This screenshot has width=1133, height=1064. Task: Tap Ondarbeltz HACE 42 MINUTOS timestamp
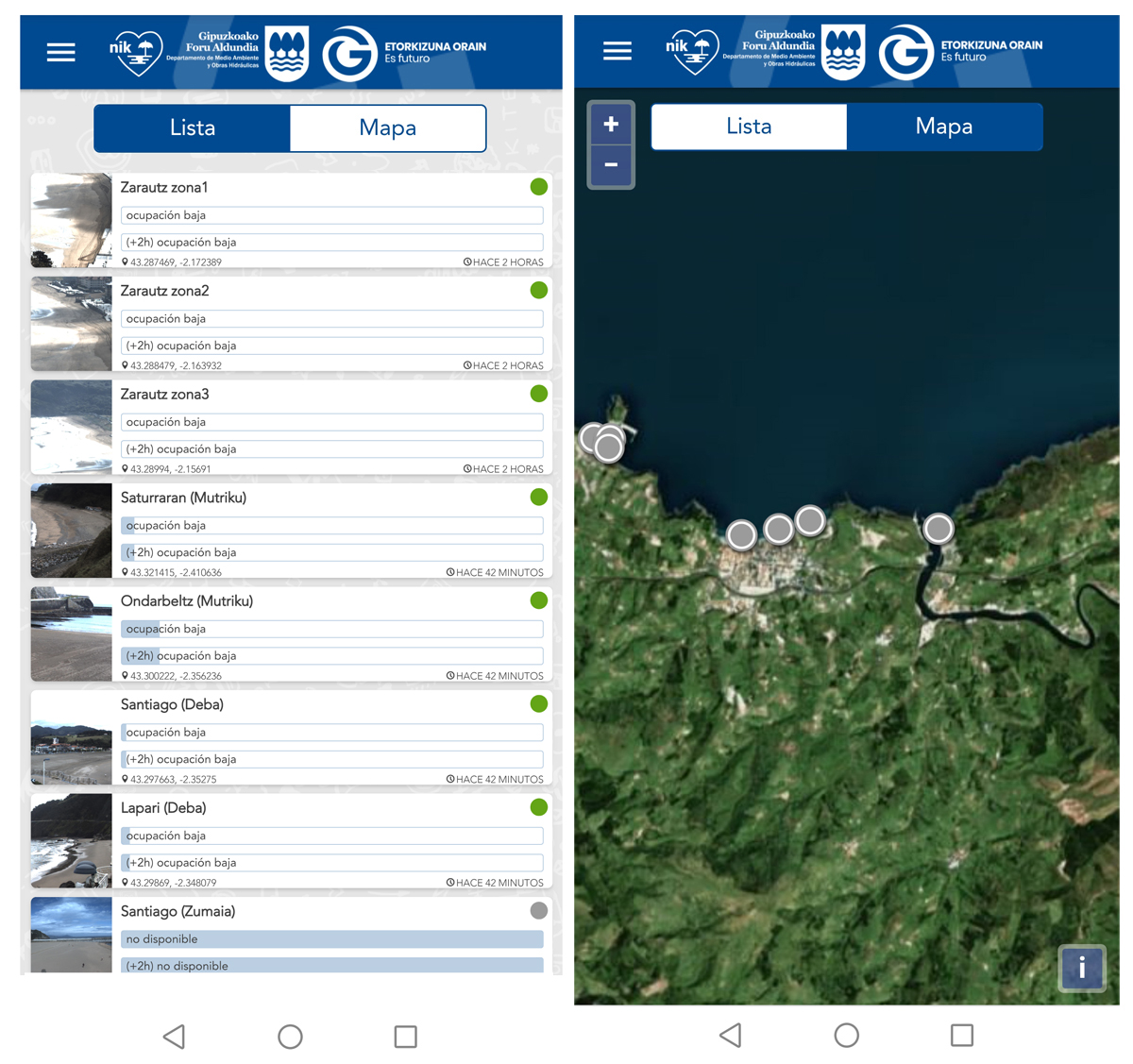point(495,676)
